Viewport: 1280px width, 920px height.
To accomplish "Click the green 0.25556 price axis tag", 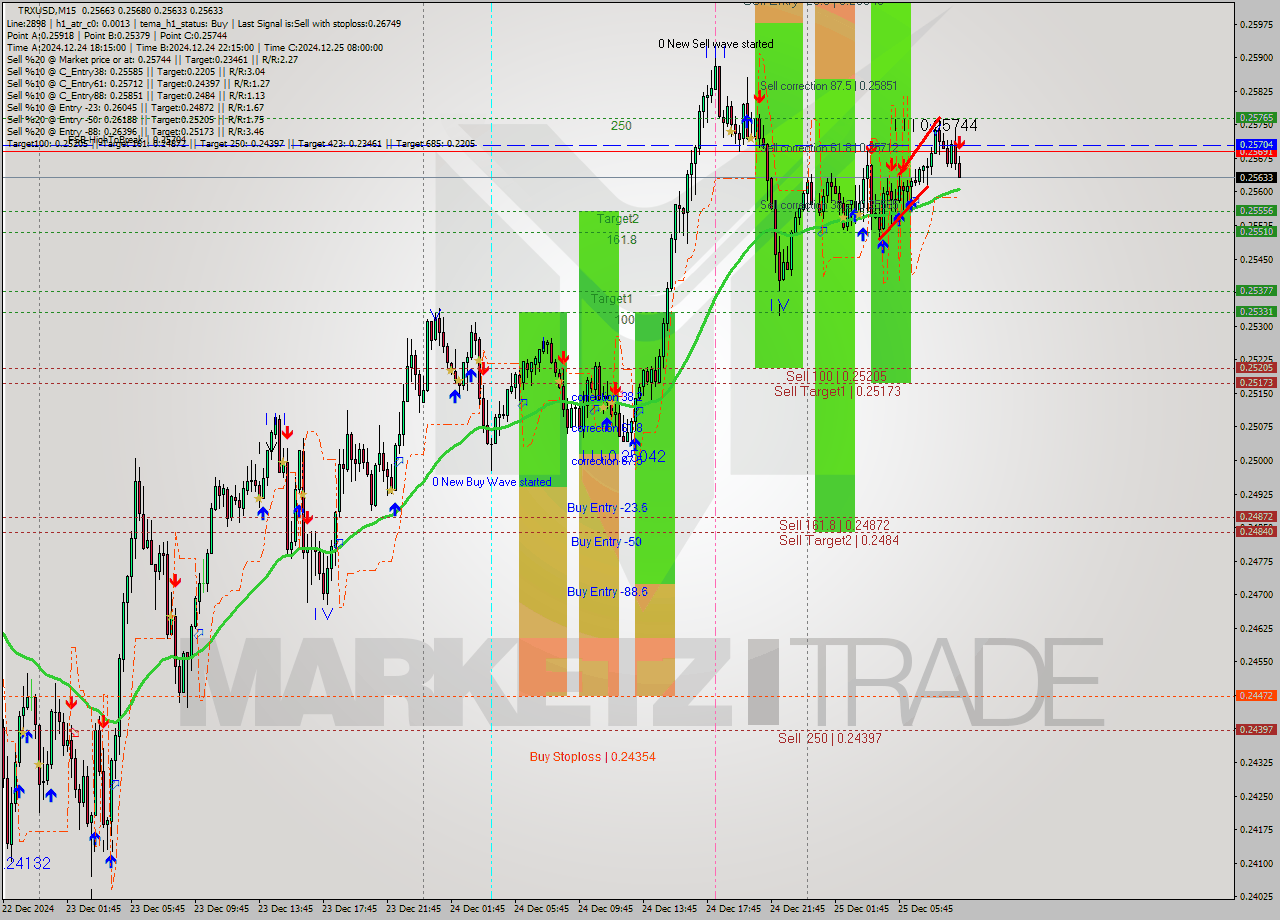I will [1256, 211].
